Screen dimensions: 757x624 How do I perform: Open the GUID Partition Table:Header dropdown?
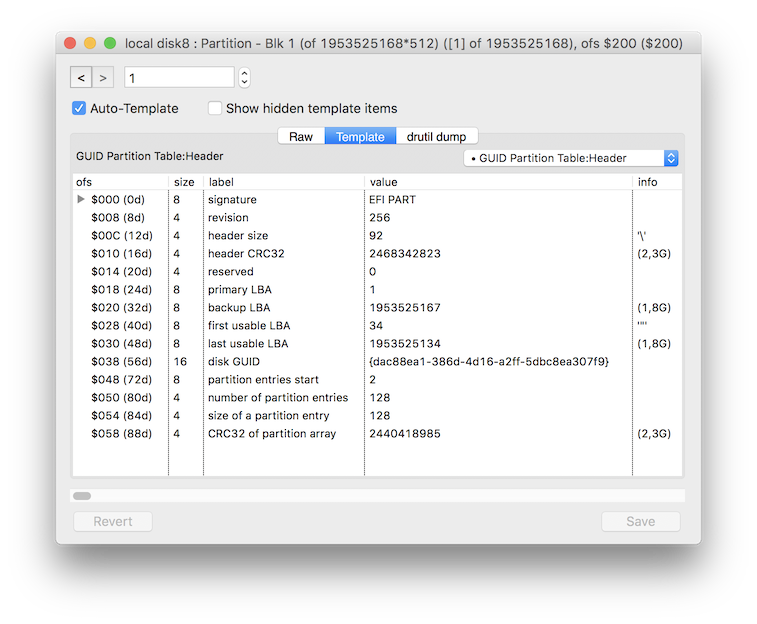pos(571,158)
